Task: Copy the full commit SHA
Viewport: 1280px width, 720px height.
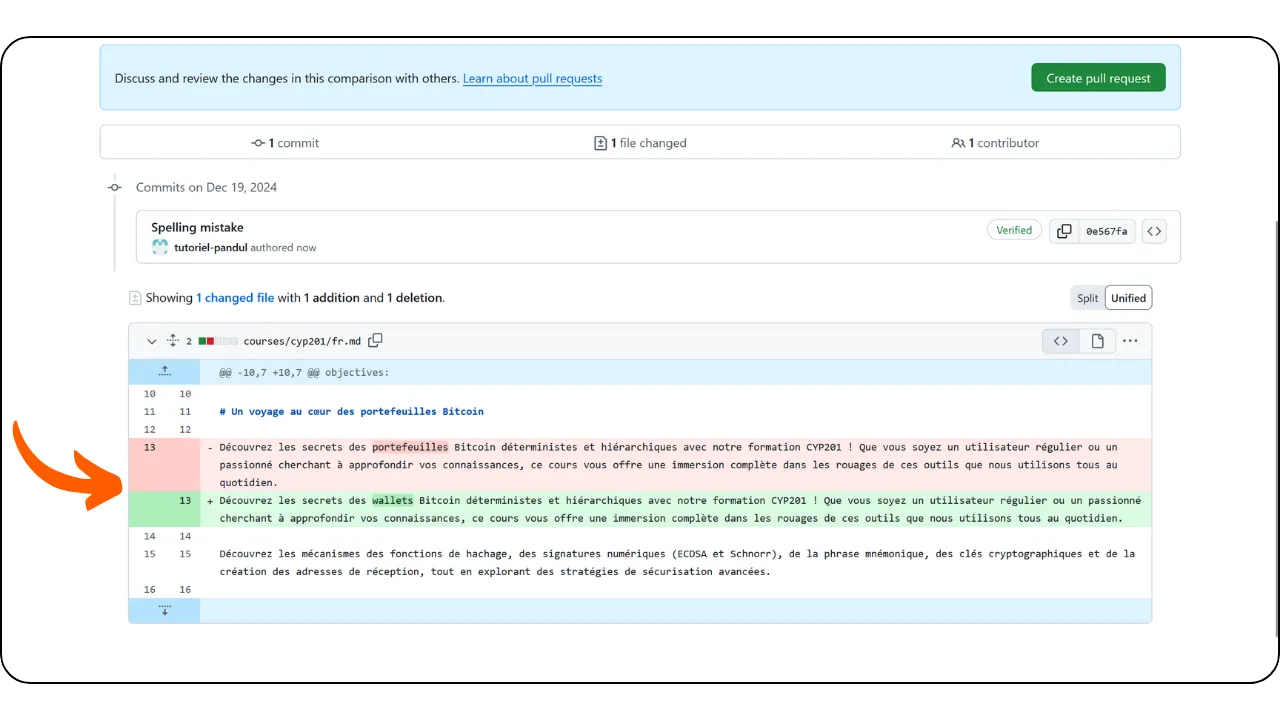Action: coord(1064,231)
